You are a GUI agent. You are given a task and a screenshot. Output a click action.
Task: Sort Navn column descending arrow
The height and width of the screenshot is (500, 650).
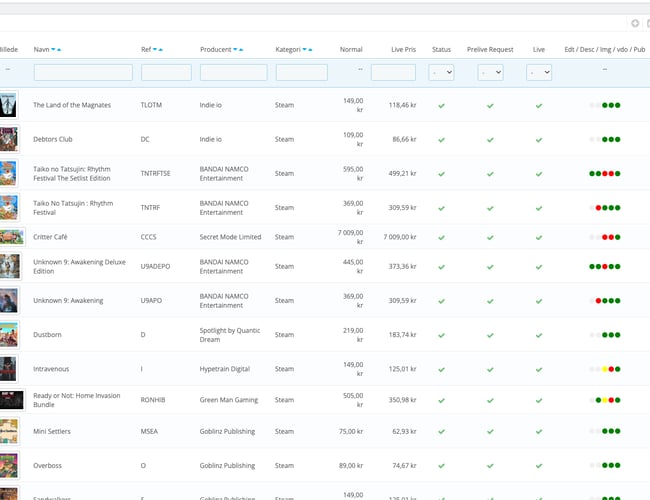pos(53,49)
